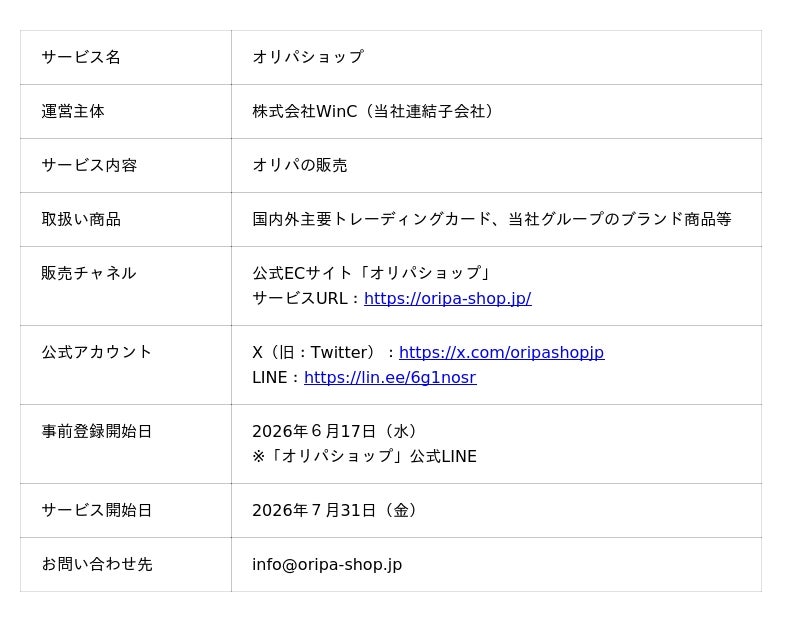Click the サービス内容 row label
This screenshot has height=622, width=800.
click(89, 165)
